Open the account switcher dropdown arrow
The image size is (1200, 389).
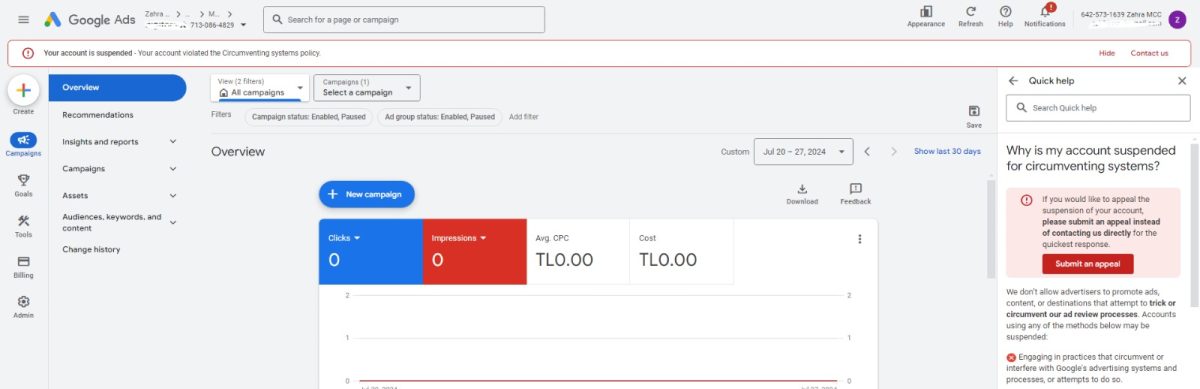[x=243, y=24]
